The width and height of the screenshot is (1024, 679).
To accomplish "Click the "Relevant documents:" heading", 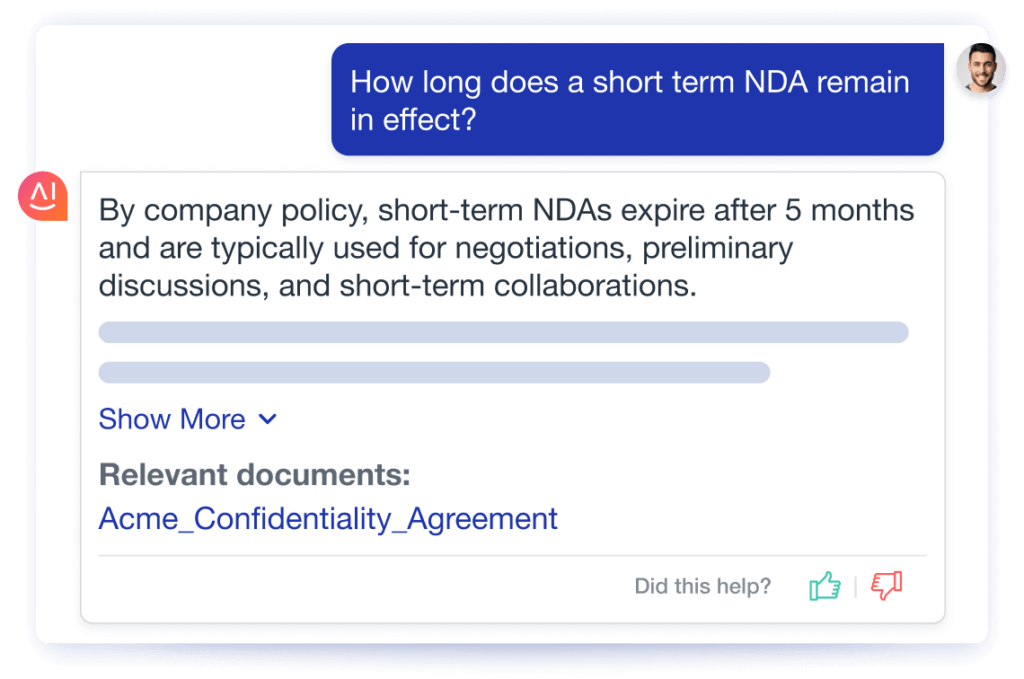I will (254, 476).
